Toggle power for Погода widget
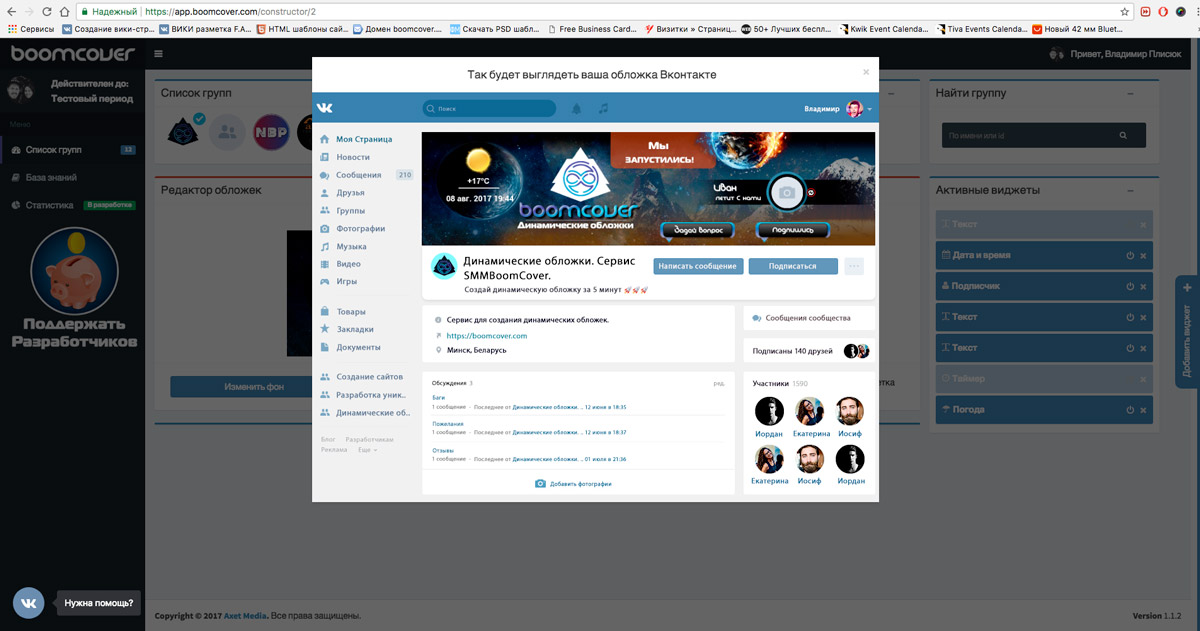The width and height of the screenshot is (1200, 631). tap(1130, 410)
